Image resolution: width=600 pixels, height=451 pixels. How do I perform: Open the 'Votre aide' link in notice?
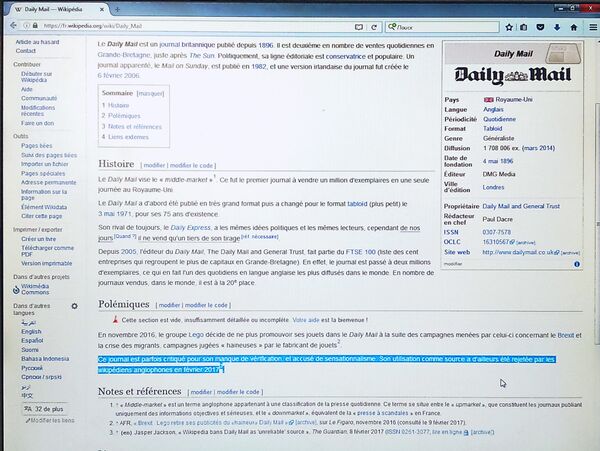(305, 320)
